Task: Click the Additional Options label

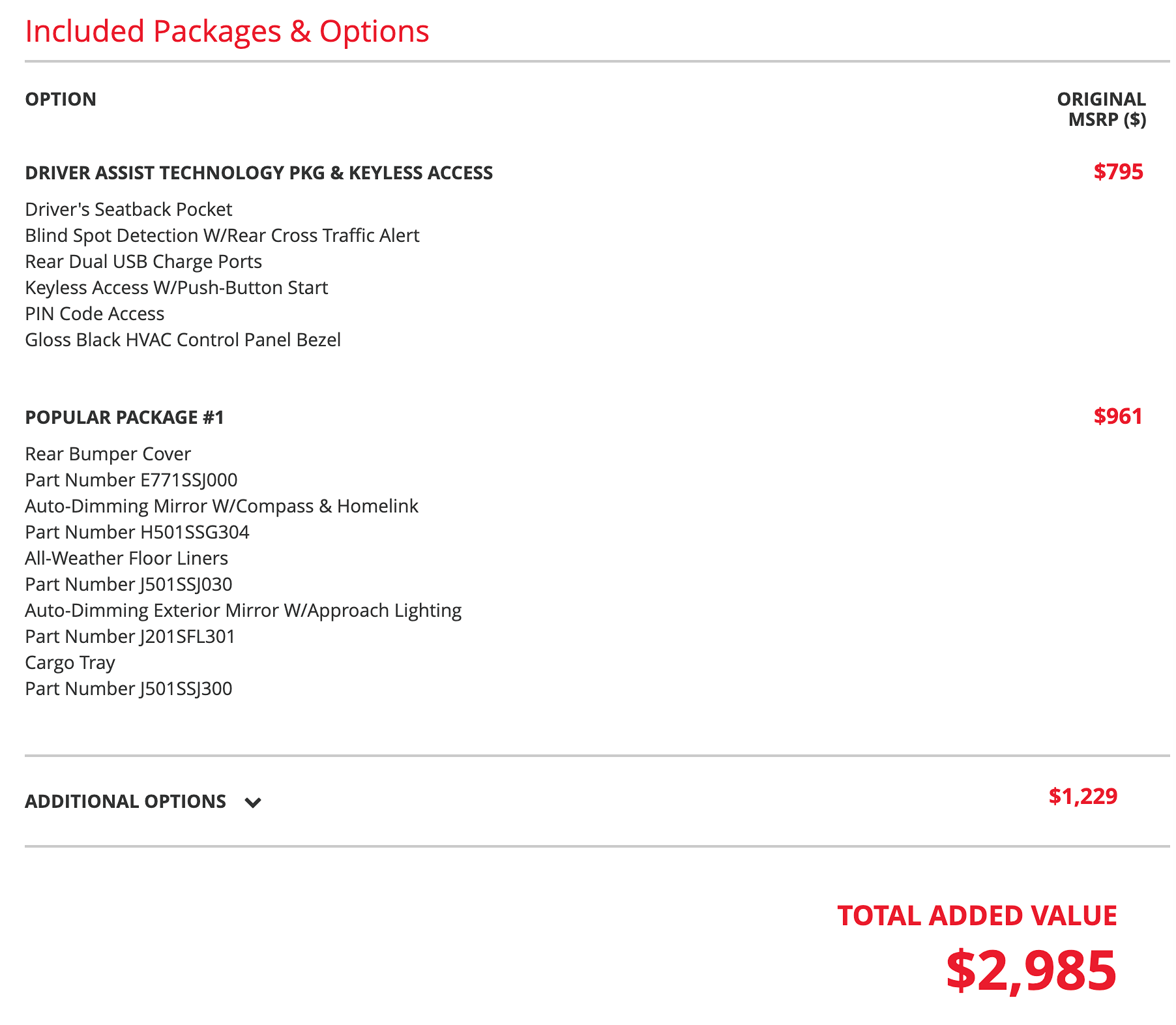Action: (x=126, y=801)
